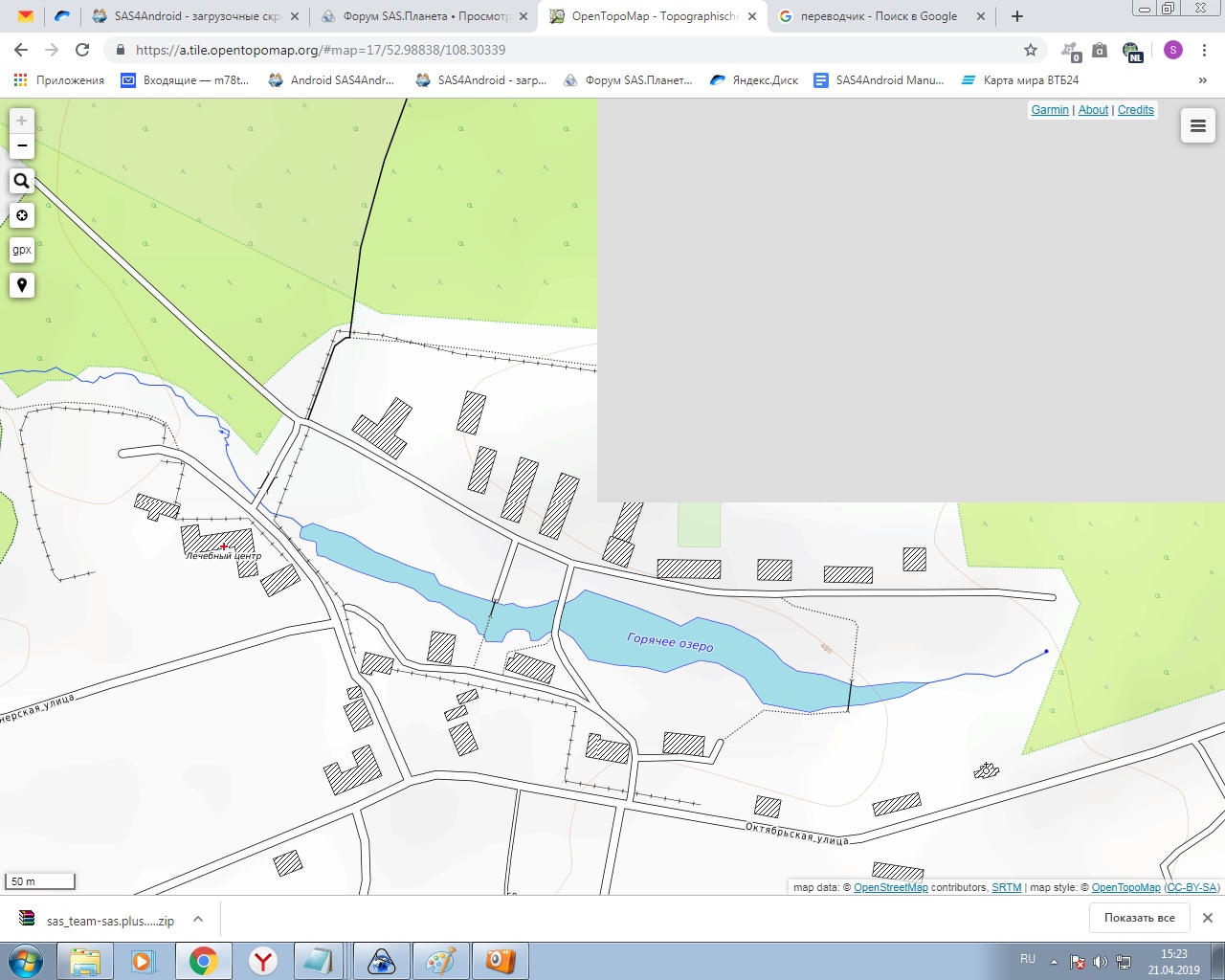Image resolution: width=1225 pixels, height=980 pixels.
Task: Open the gpx track loader
Action: (22, 250)
